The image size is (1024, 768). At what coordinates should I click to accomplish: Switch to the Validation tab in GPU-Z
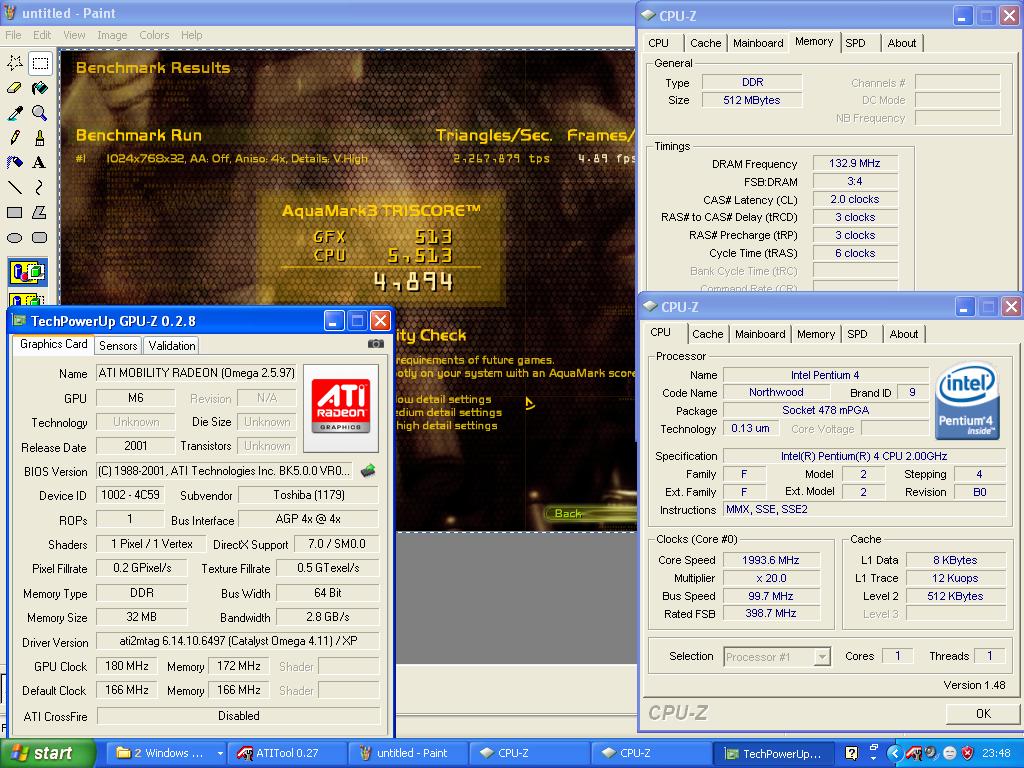point(172,345)
